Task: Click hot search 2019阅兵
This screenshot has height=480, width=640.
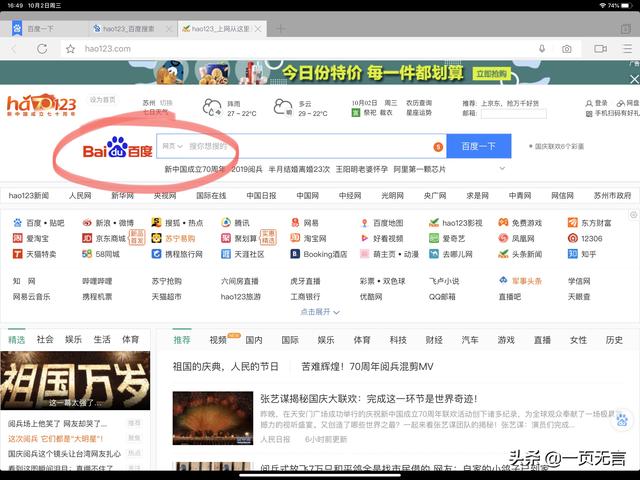Action: click(247, 169)
